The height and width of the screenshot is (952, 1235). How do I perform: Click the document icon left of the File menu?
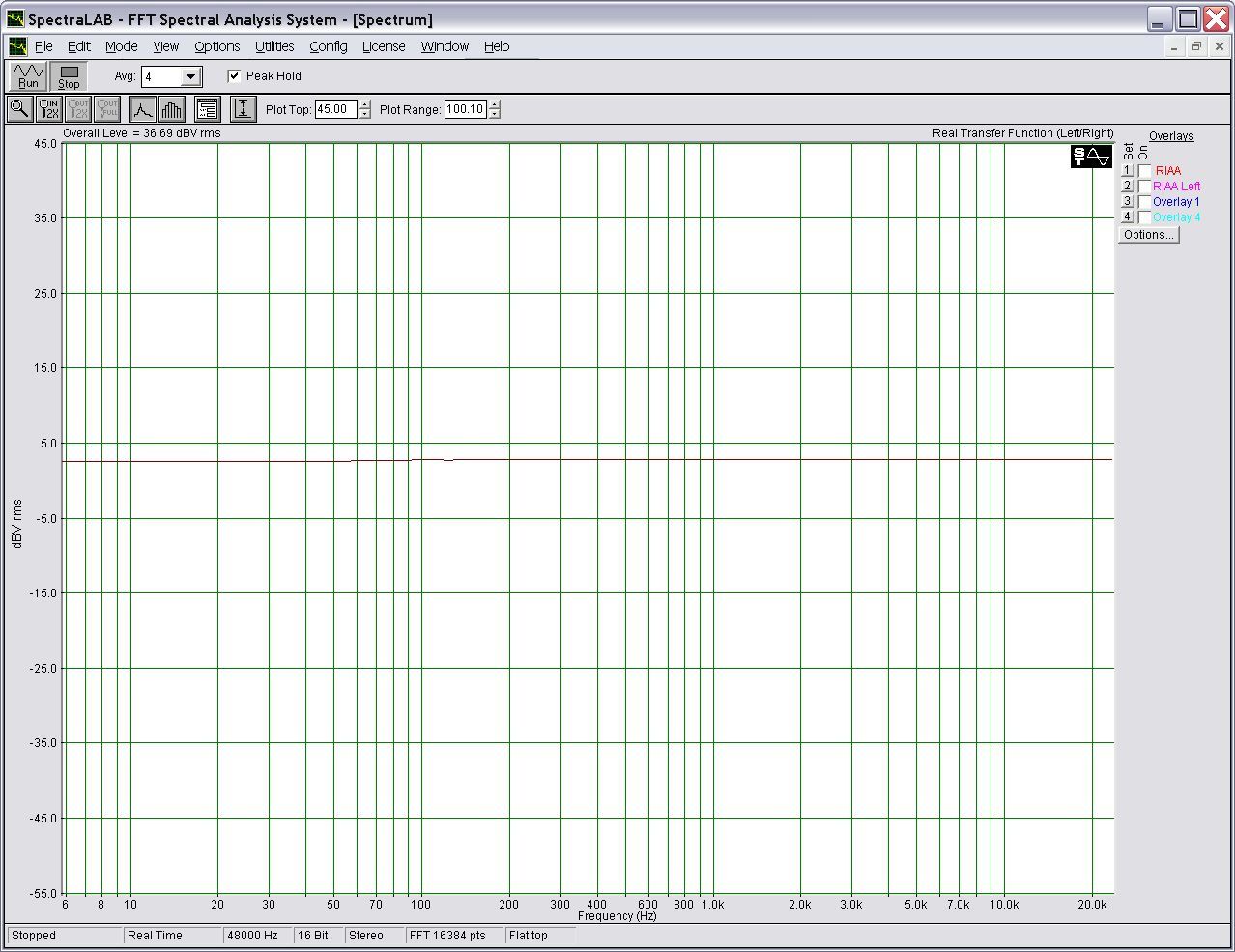17,46
